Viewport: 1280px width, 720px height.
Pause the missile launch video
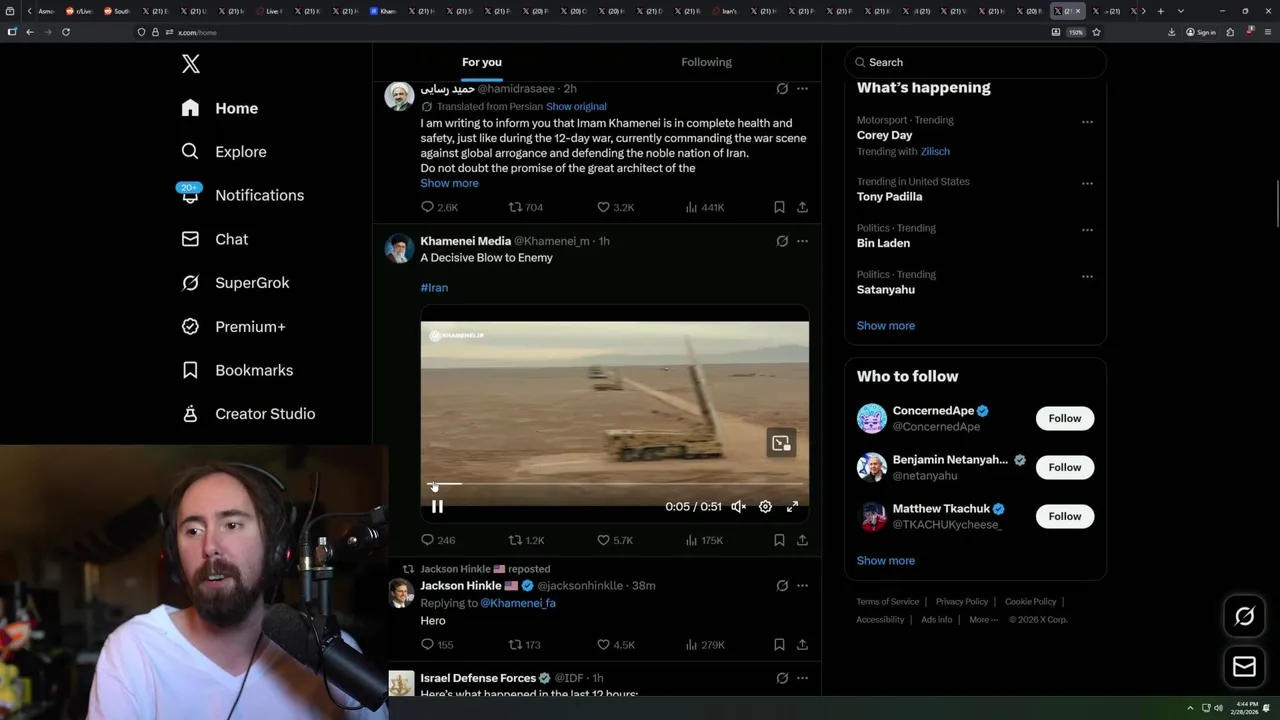437,507
